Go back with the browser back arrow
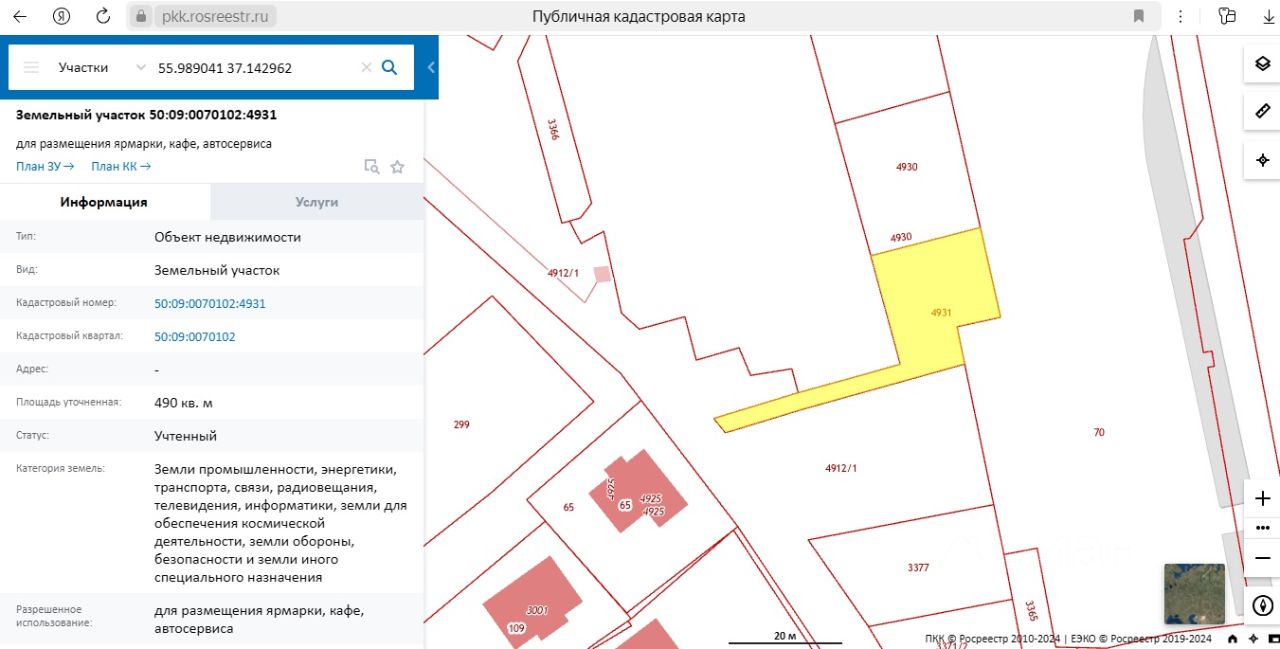 [20, 16]
